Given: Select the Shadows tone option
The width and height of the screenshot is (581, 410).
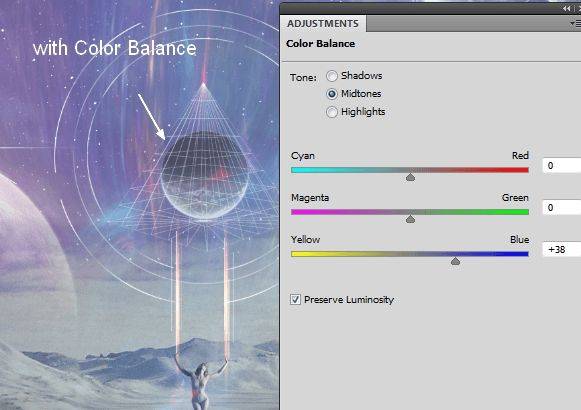Looking at the screenshot, I should click(332, 76).
